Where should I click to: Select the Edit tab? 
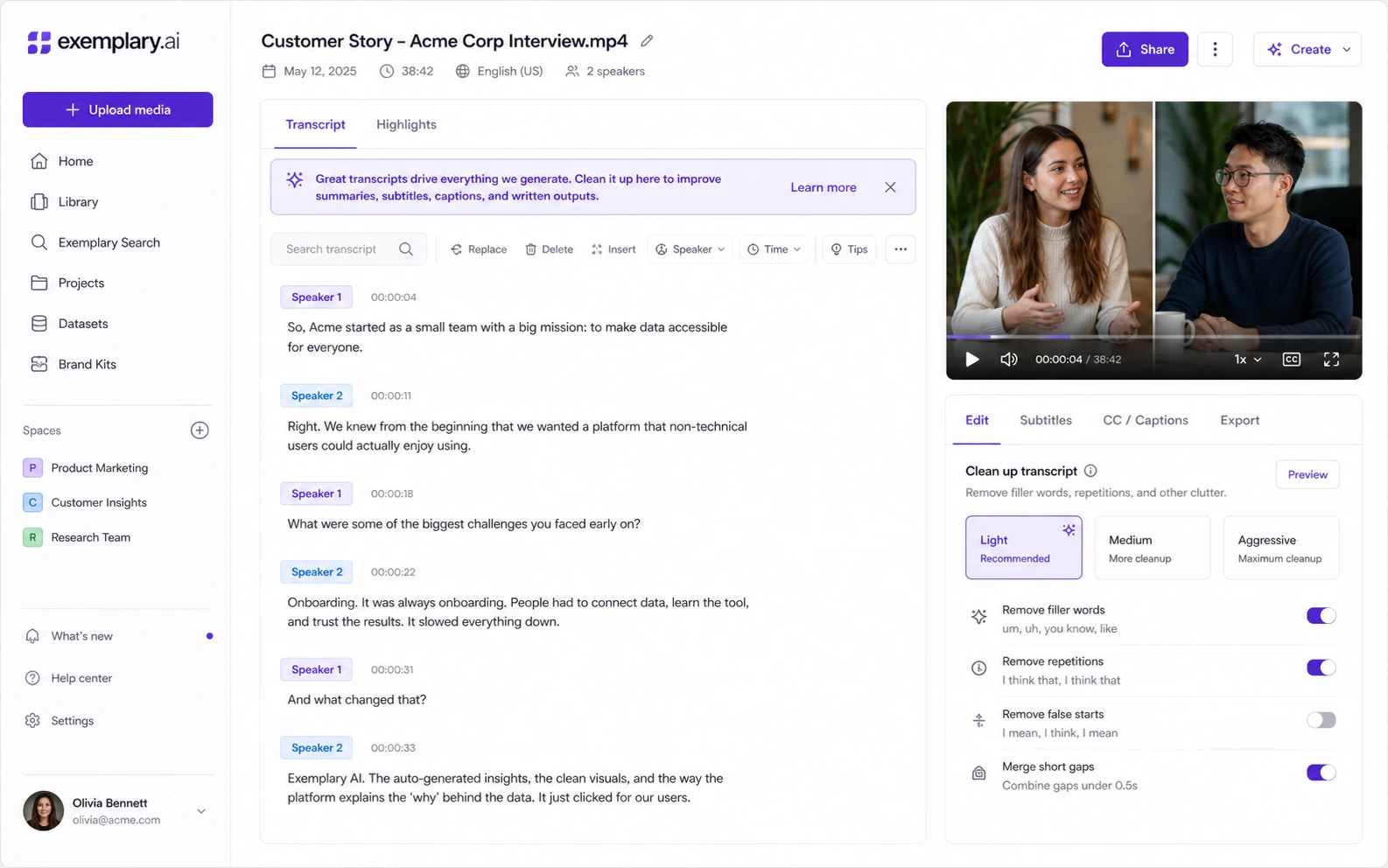977,420
